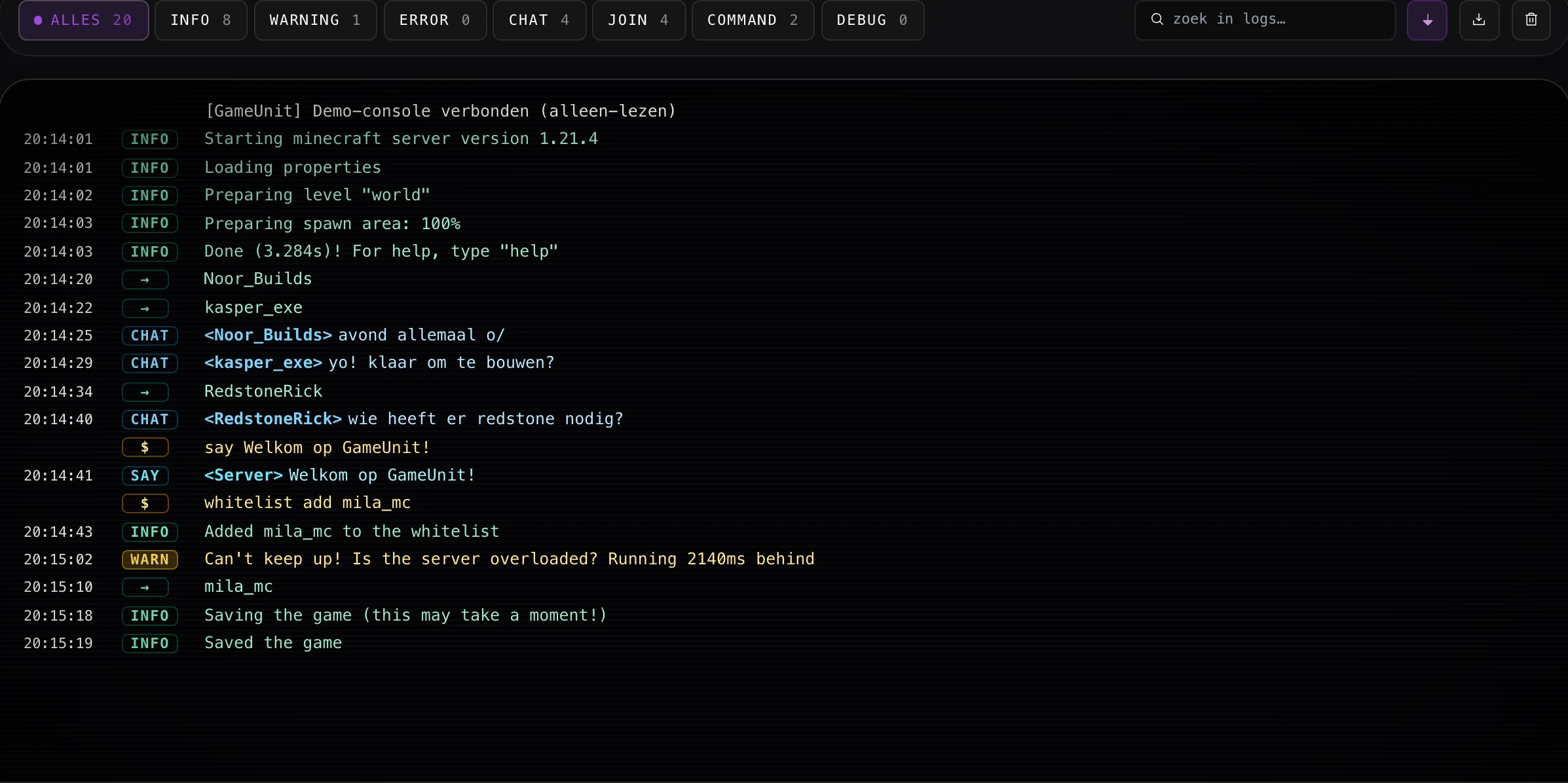
Task: Click $ badge for 'say Welkom op GameUnit!'
Action: [x=145, y=447]
